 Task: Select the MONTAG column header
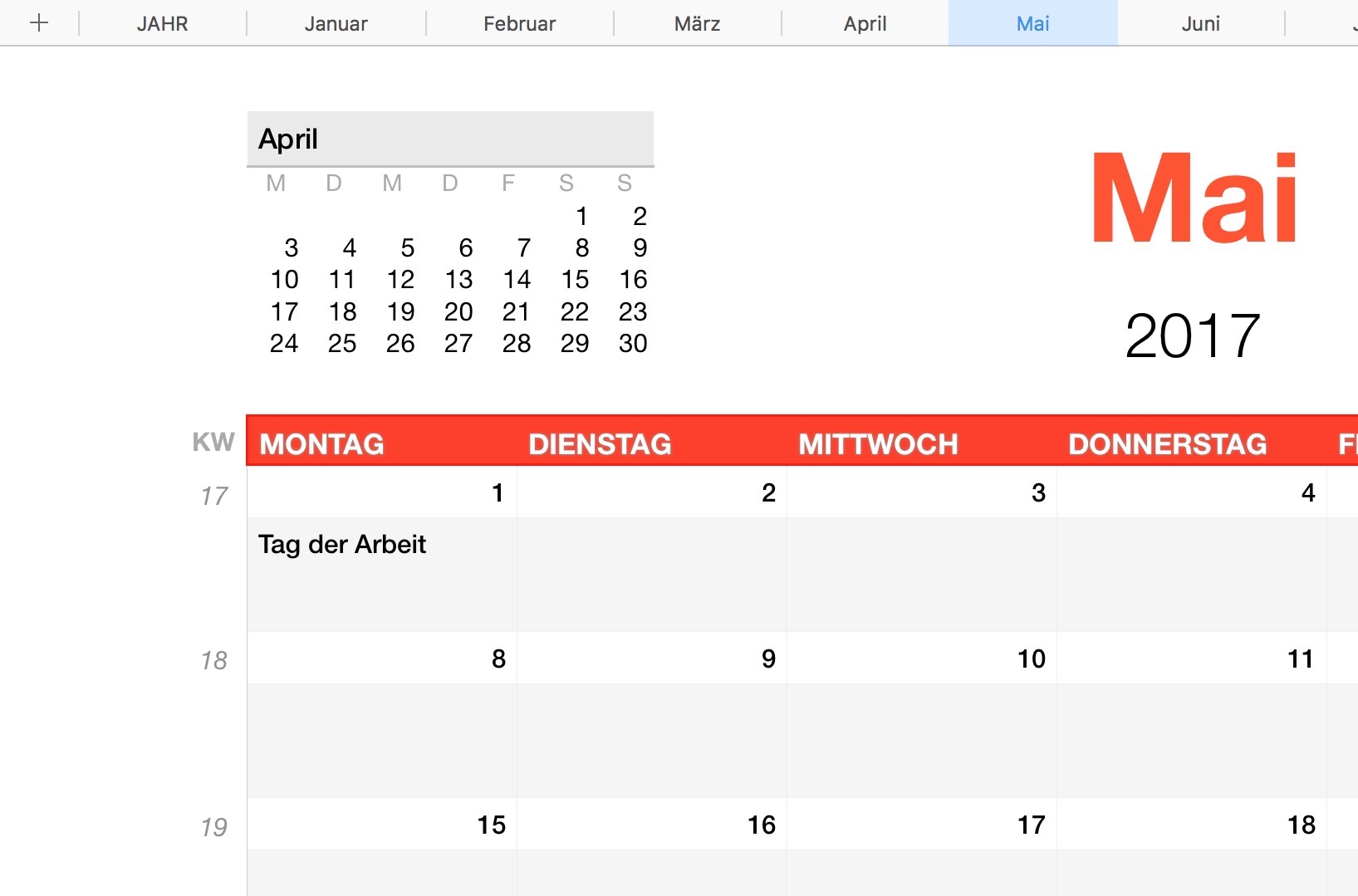[322, 444]
